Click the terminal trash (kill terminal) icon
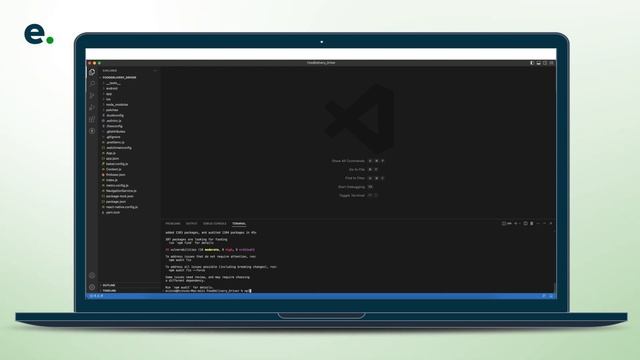The width and height of the screenshot is (640, 360). click(531, 223)
